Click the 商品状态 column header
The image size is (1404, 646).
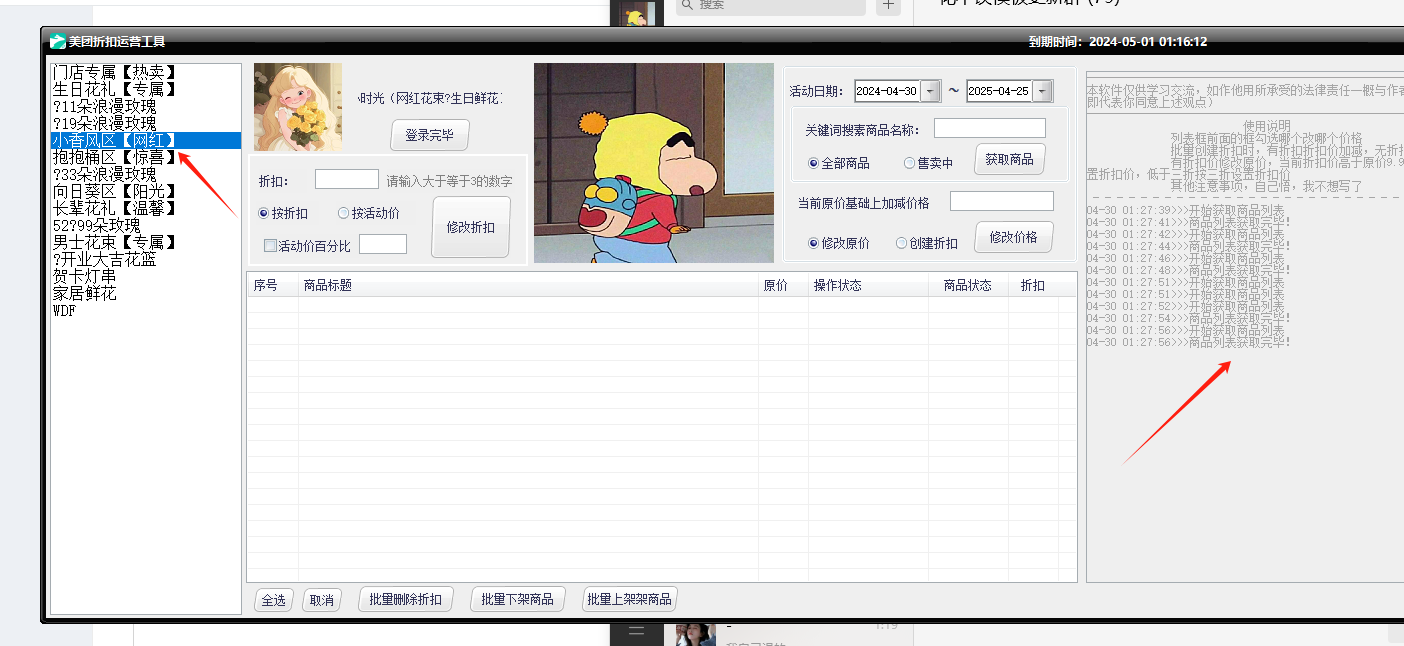click(x=967, y=285)
